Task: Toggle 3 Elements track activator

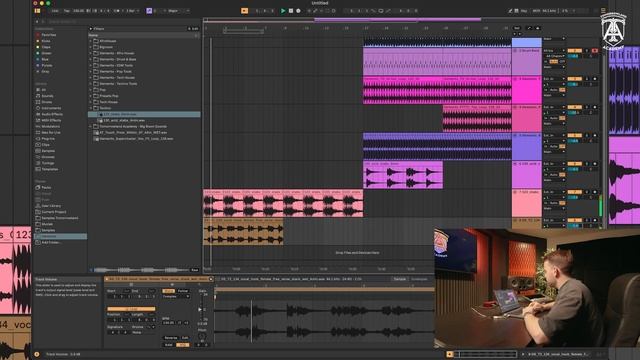Action: point(574,79)
